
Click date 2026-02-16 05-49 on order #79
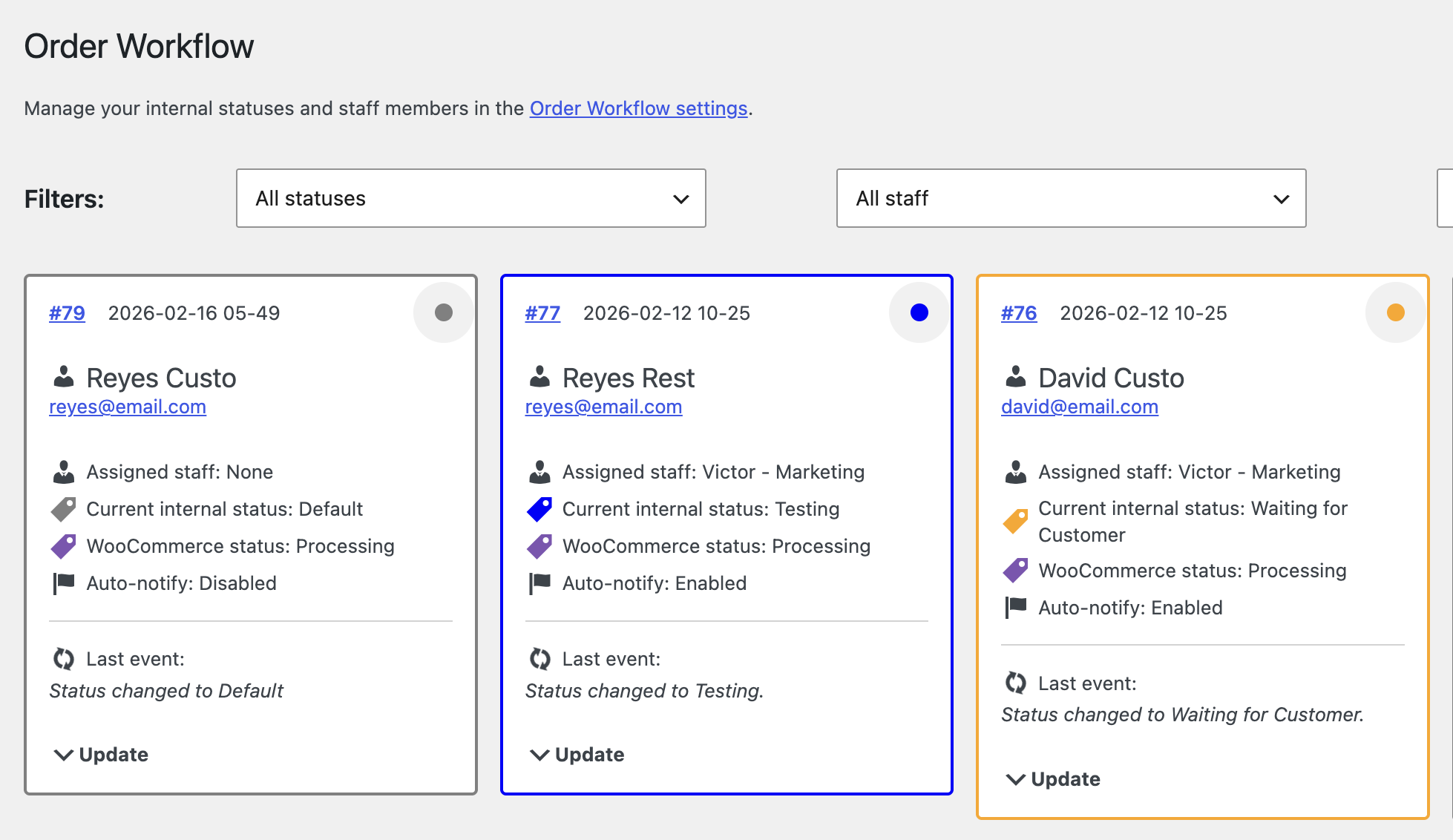[x=194, y=313]
